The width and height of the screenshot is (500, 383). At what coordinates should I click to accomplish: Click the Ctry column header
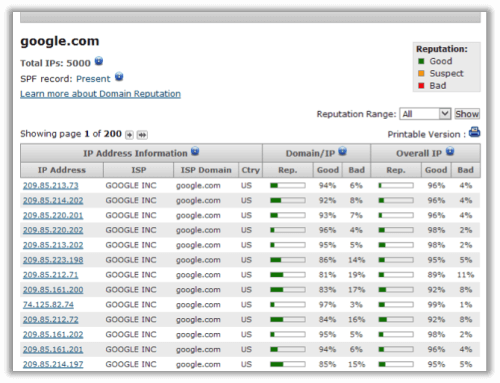click(x=251, y=170)
